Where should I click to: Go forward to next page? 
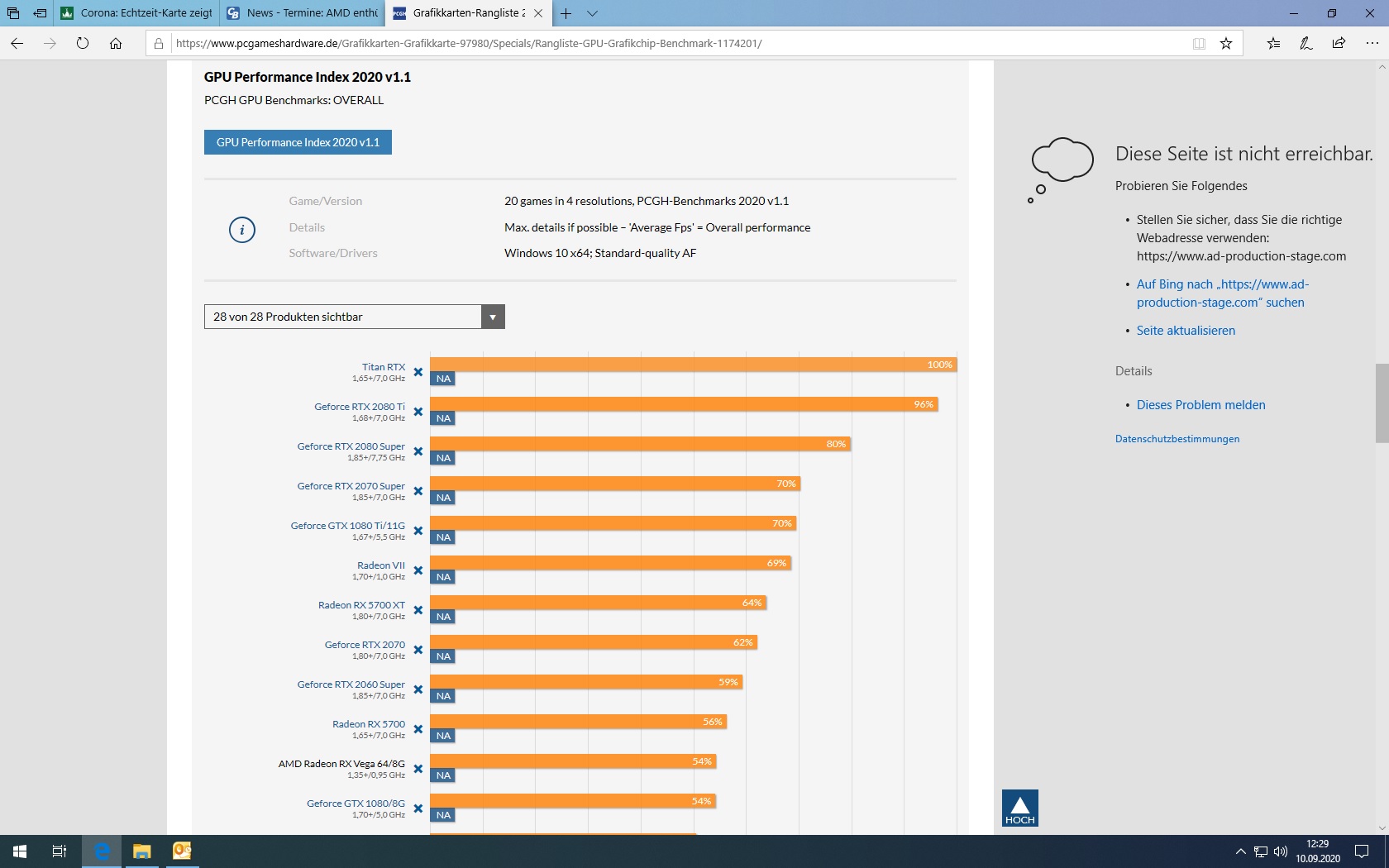tap(50, 43)
